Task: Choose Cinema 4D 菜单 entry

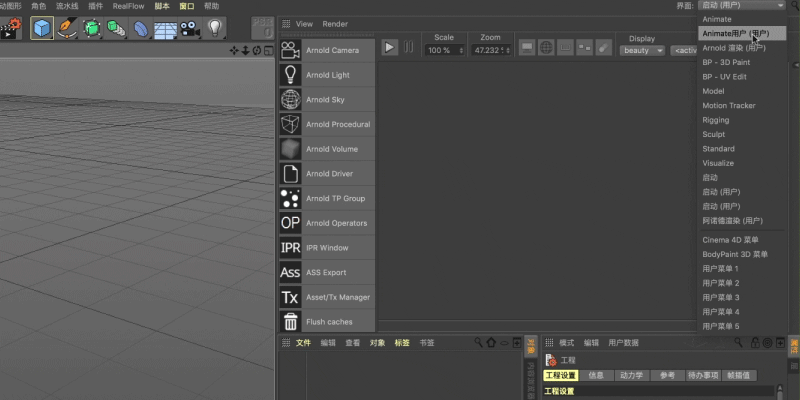Action: [742, 240]
